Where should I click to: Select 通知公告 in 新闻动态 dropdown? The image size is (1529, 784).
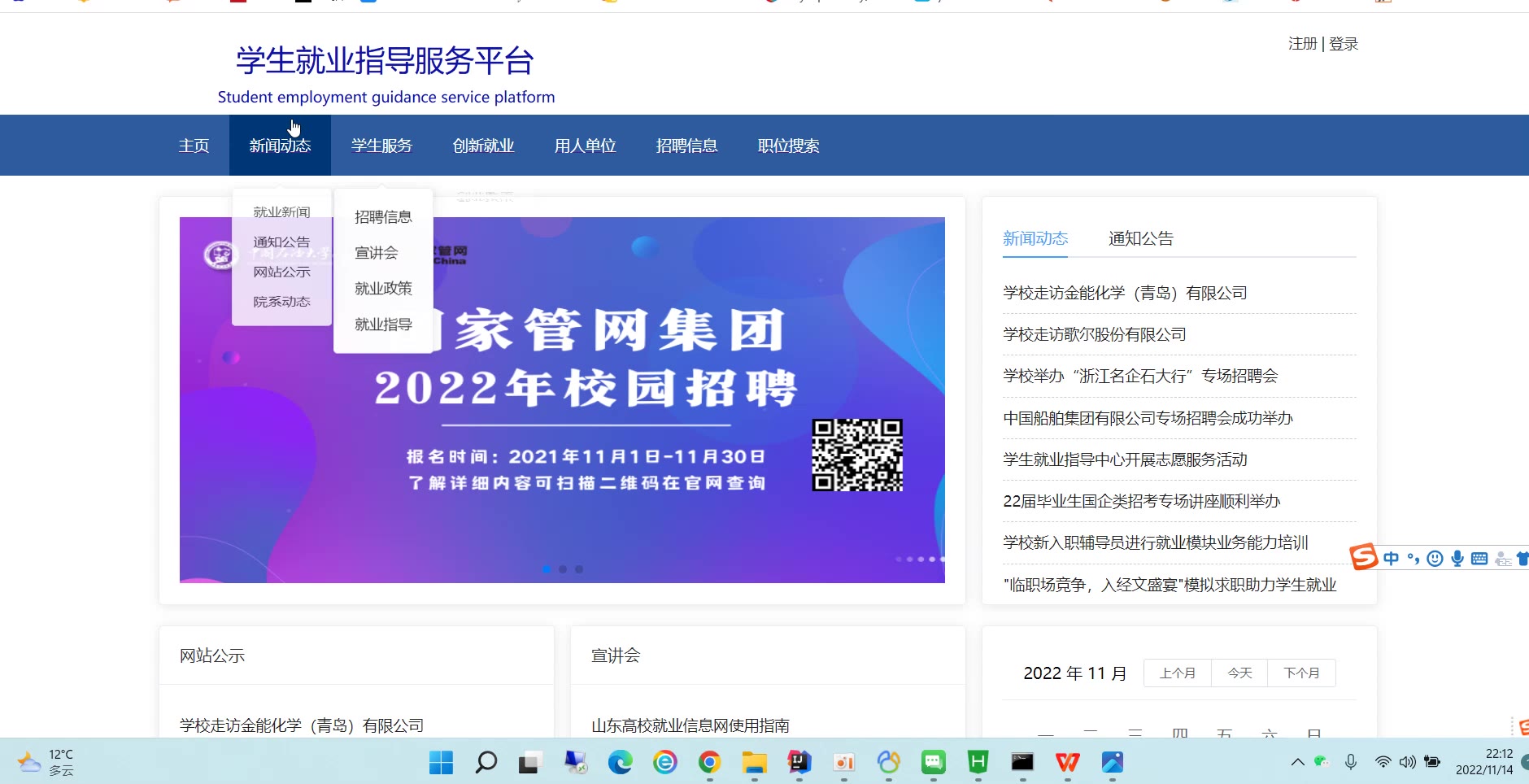[x=281, y=242]
